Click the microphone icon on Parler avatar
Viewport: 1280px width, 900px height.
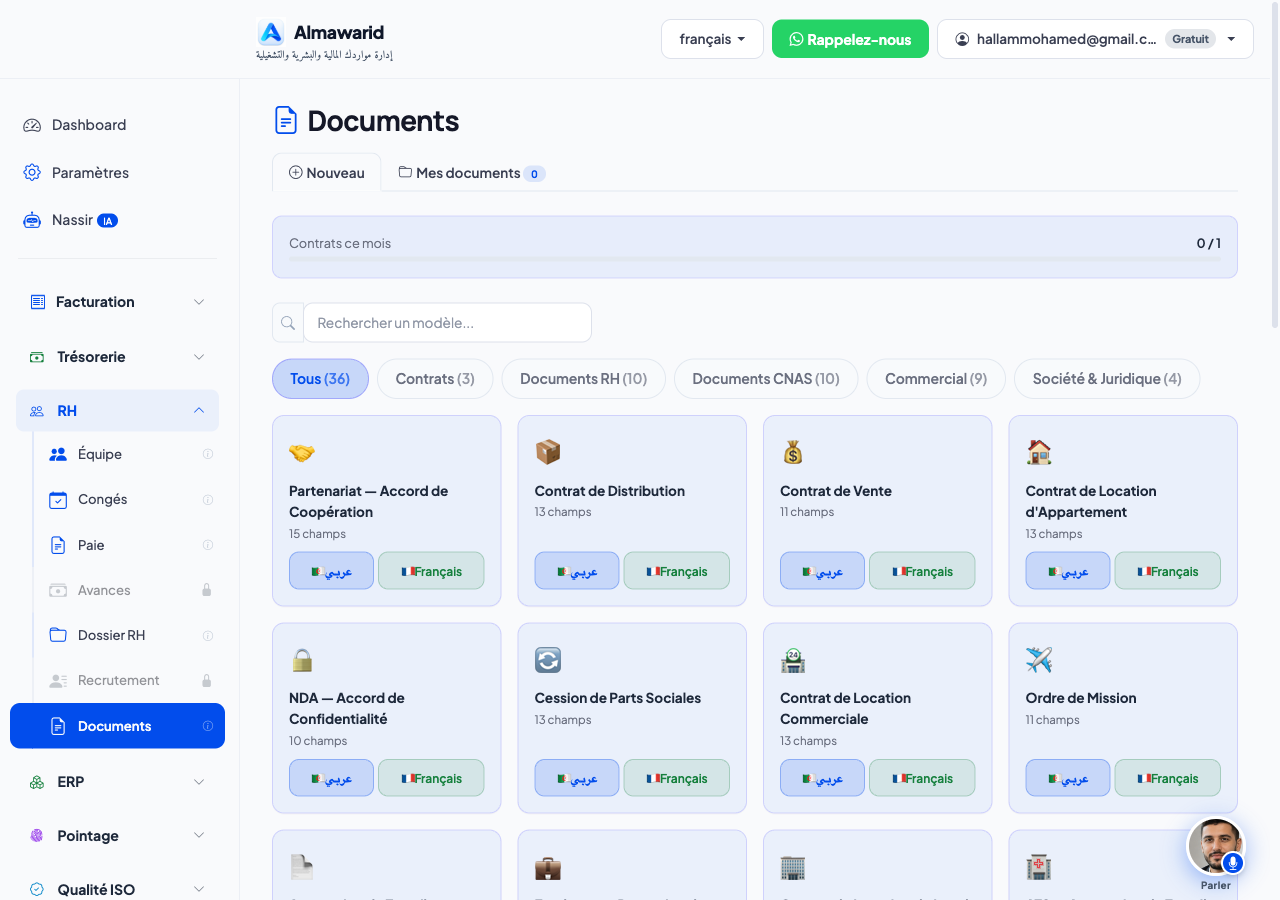click(x=1233, y=862)
